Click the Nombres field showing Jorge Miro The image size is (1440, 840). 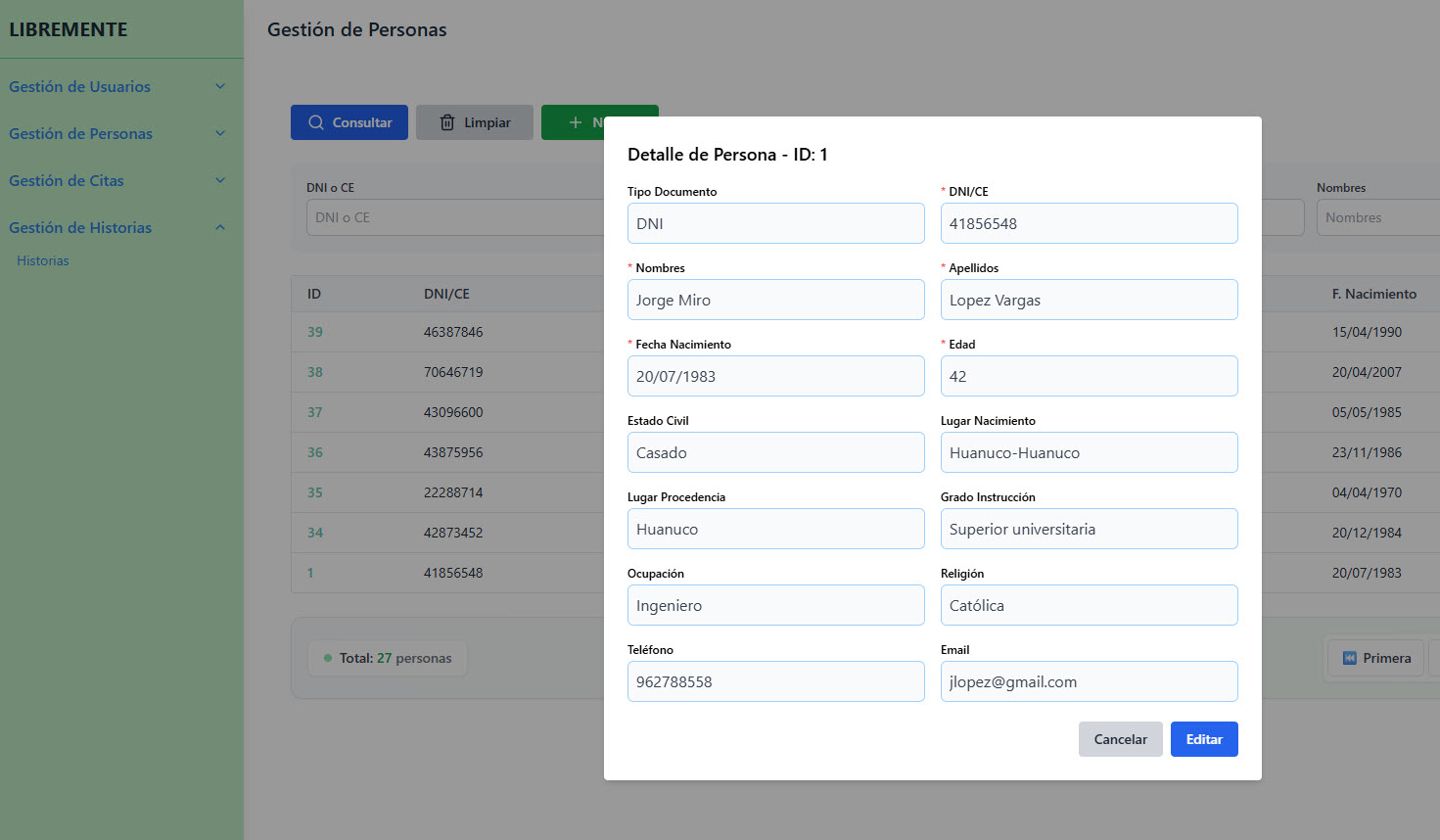[776, 300]
